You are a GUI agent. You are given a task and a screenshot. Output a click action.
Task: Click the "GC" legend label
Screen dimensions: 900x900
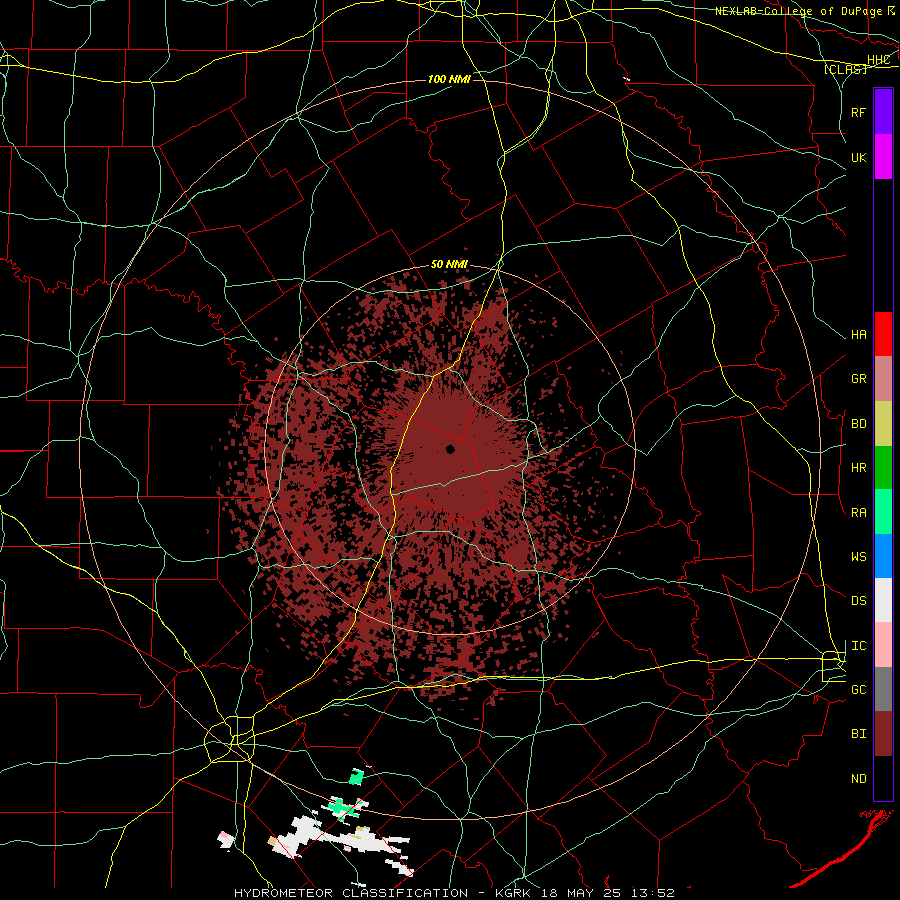click(858, 689)
